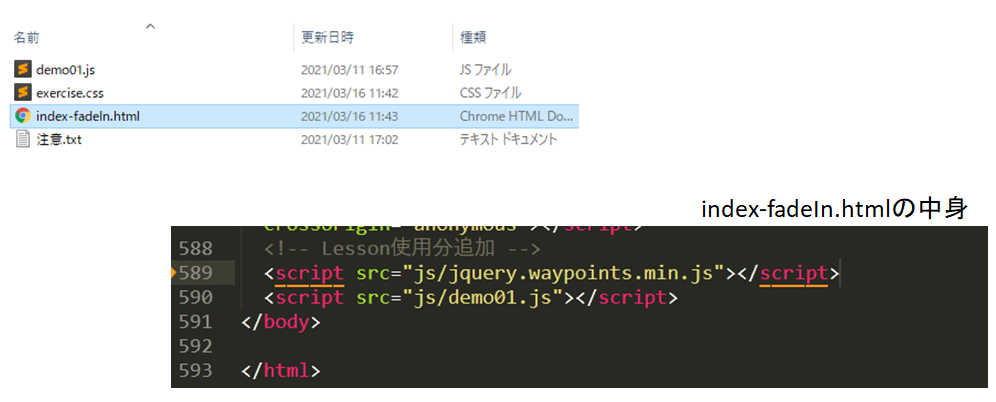Click the テキスト ドキュメント type cell
The height and width of the screenshot is (402, 996).
[x=508, y=140]
